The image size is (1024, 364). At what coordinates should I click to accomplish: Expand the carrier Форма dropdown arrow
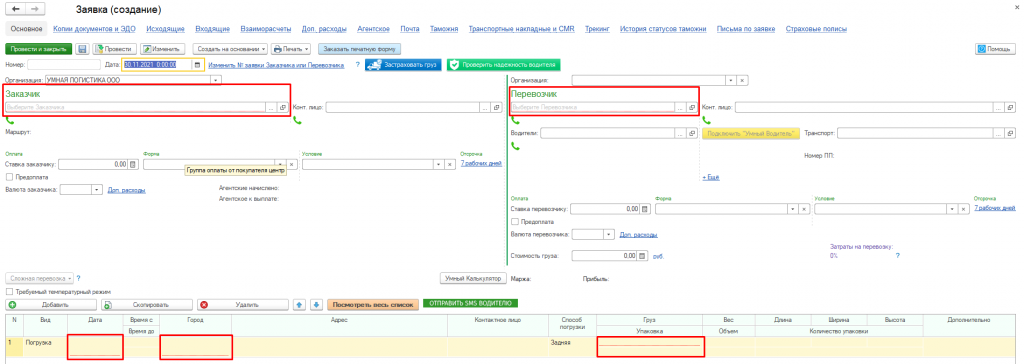(793, 209)
